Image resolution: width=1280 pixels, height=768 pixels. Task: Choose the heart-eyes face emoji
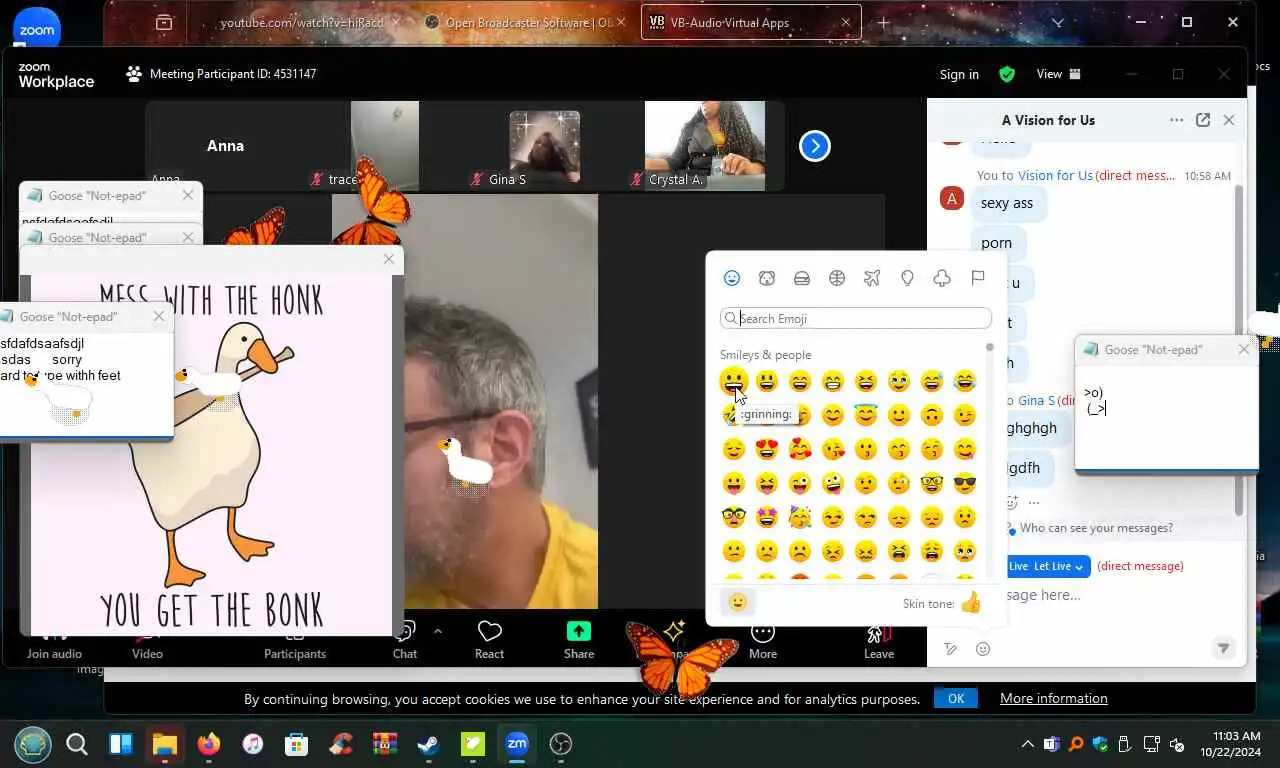tap(767, 450)
